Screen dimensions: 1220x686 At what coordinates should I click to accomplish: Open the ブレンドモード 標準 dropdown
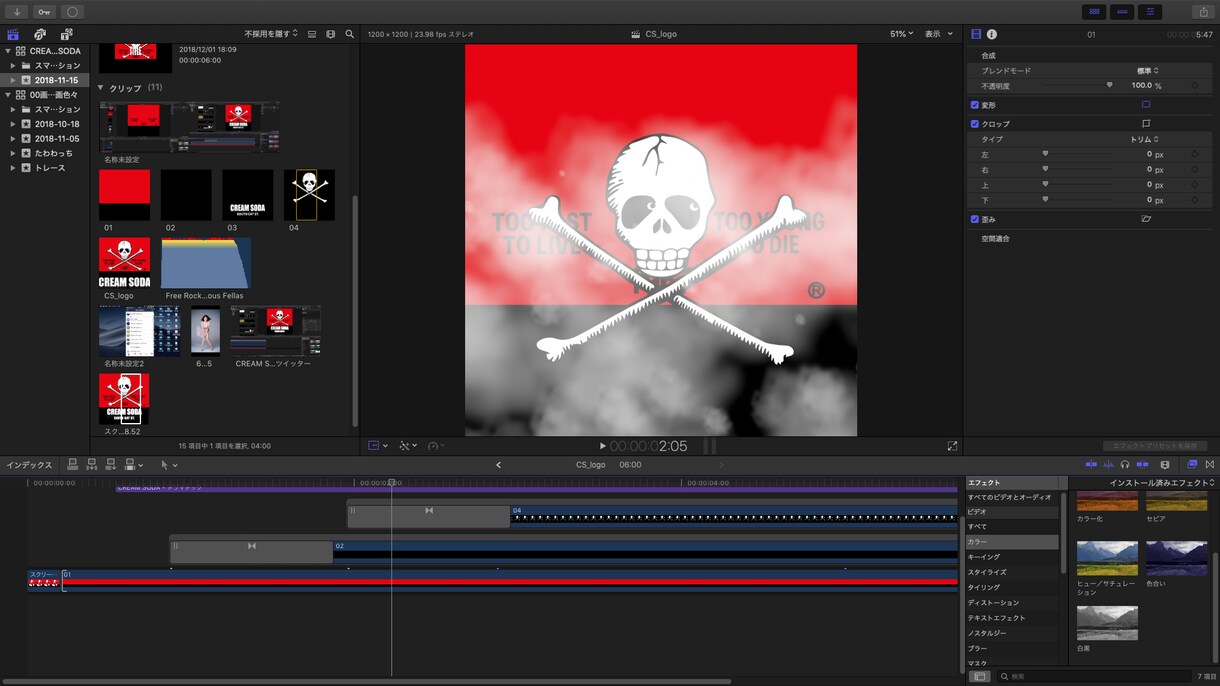click(1148, 71)
